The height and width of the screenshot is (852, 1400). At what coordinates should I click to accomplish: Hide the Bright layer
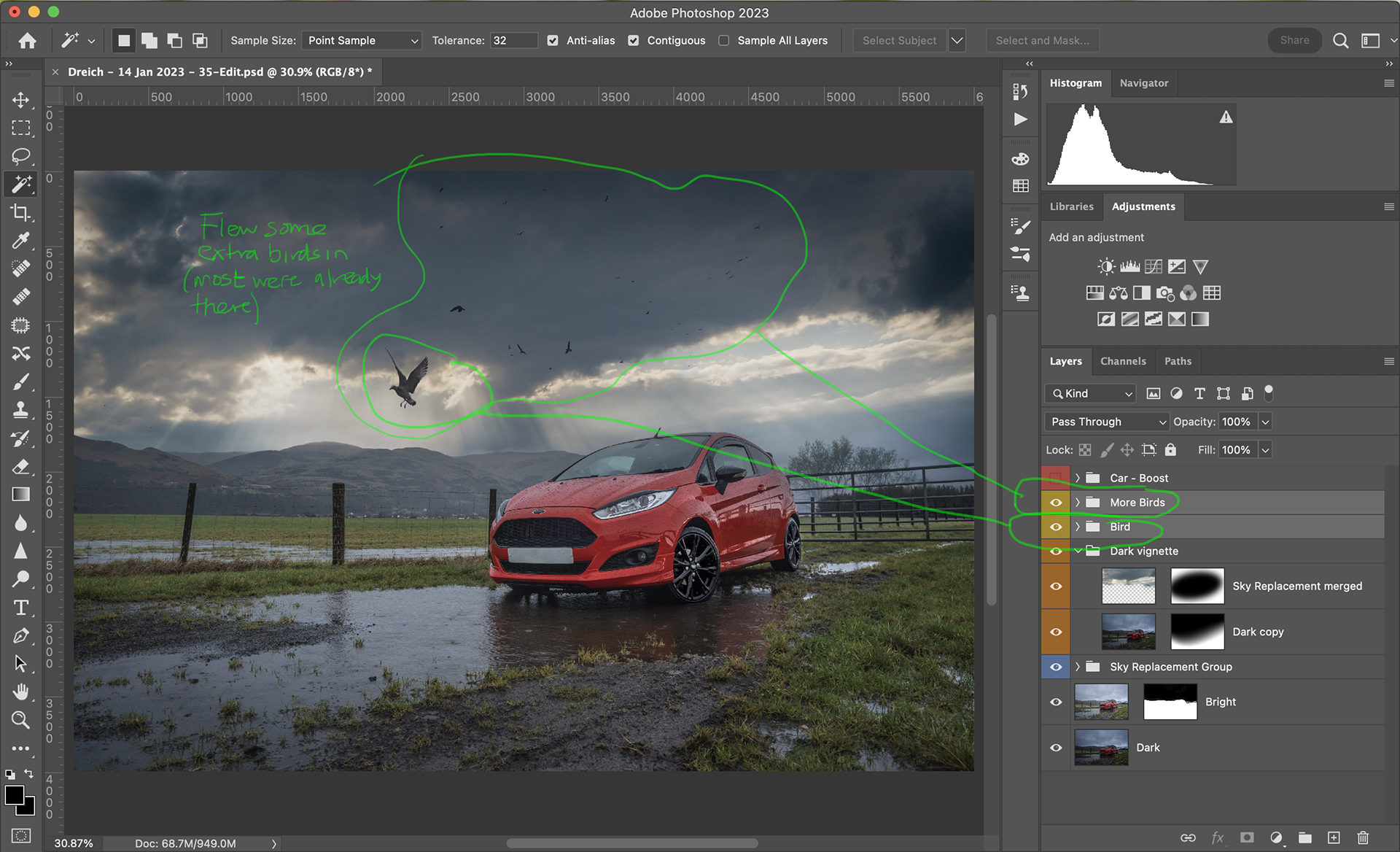tap(1055, 702)
